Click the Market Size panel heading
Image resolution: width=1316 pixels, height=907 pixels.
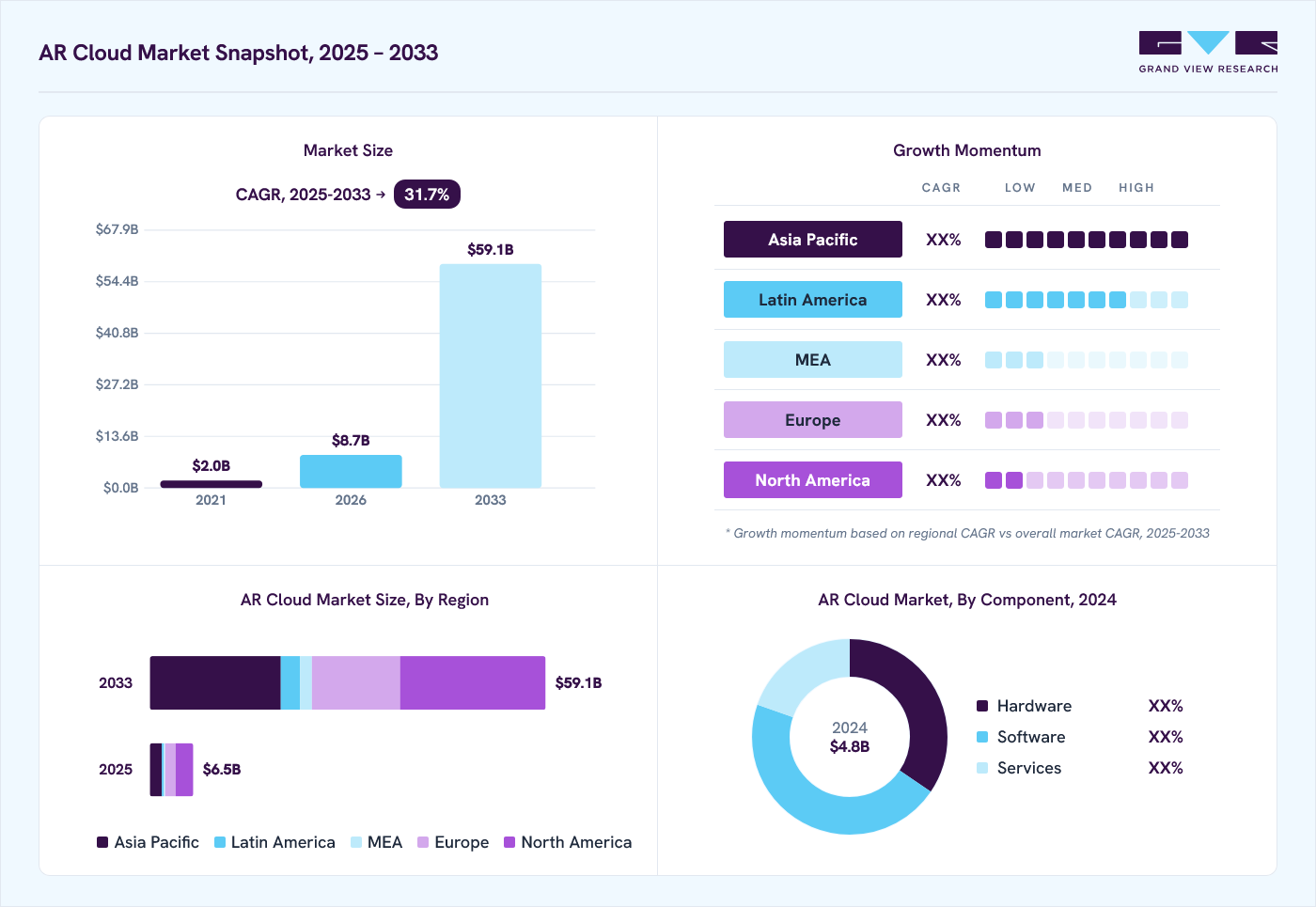click(x=348, y=150)
